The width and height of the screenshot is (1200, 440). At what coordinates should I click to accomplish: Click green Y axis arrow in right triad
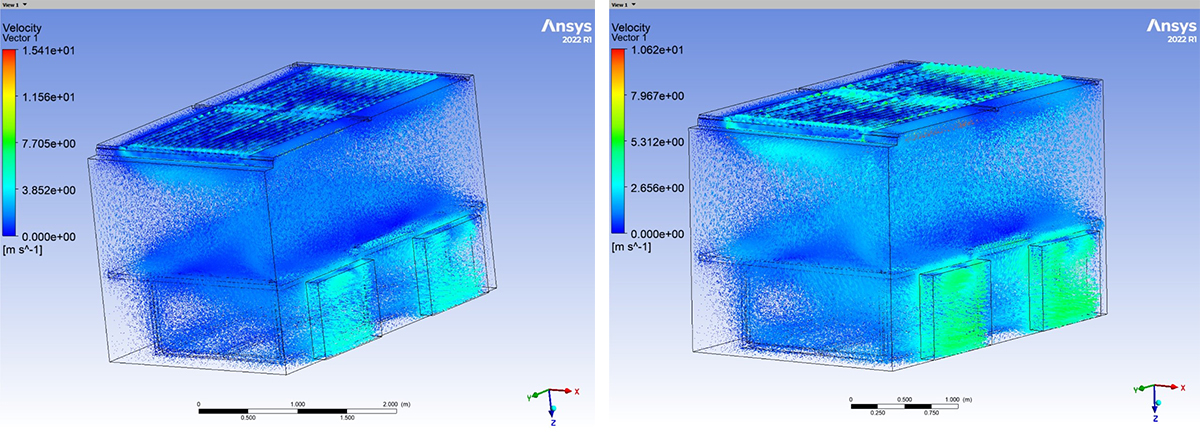[x=1141, y=388]
